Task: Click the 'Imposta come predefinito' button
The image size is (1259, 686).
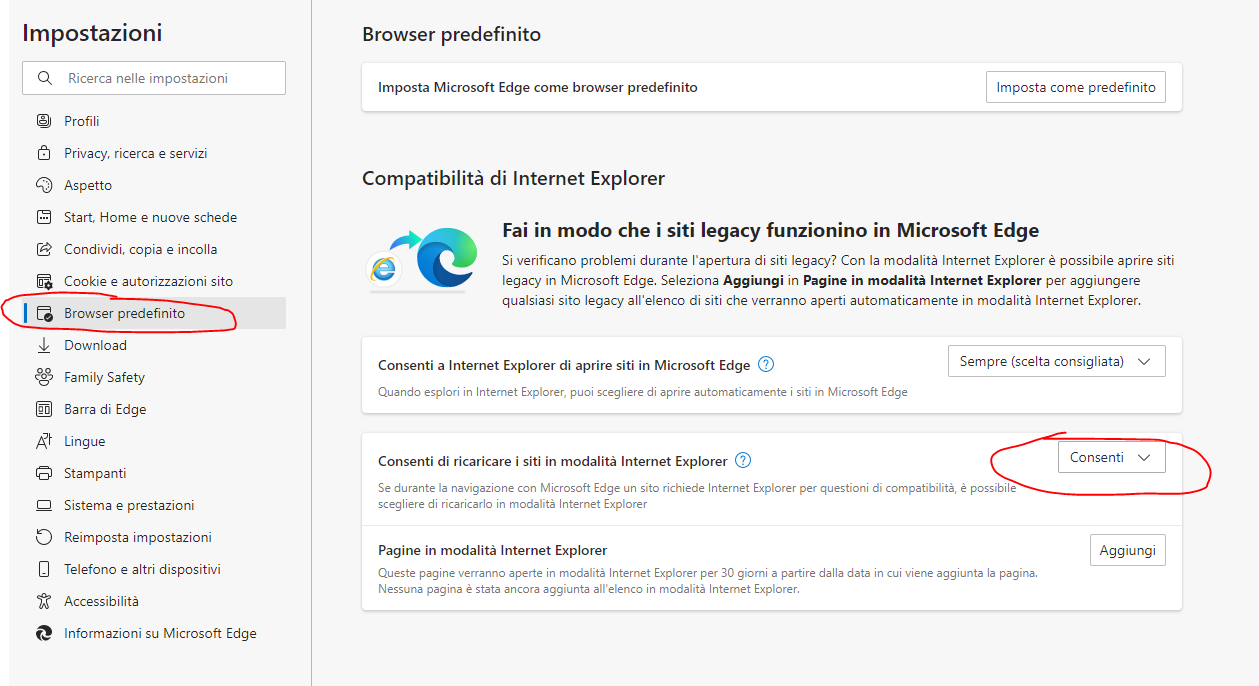Action: [1076, 87]
